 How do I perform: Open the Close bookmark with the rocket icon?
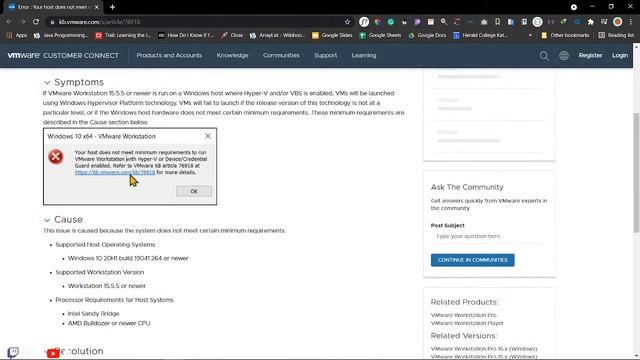pos(232,36)
